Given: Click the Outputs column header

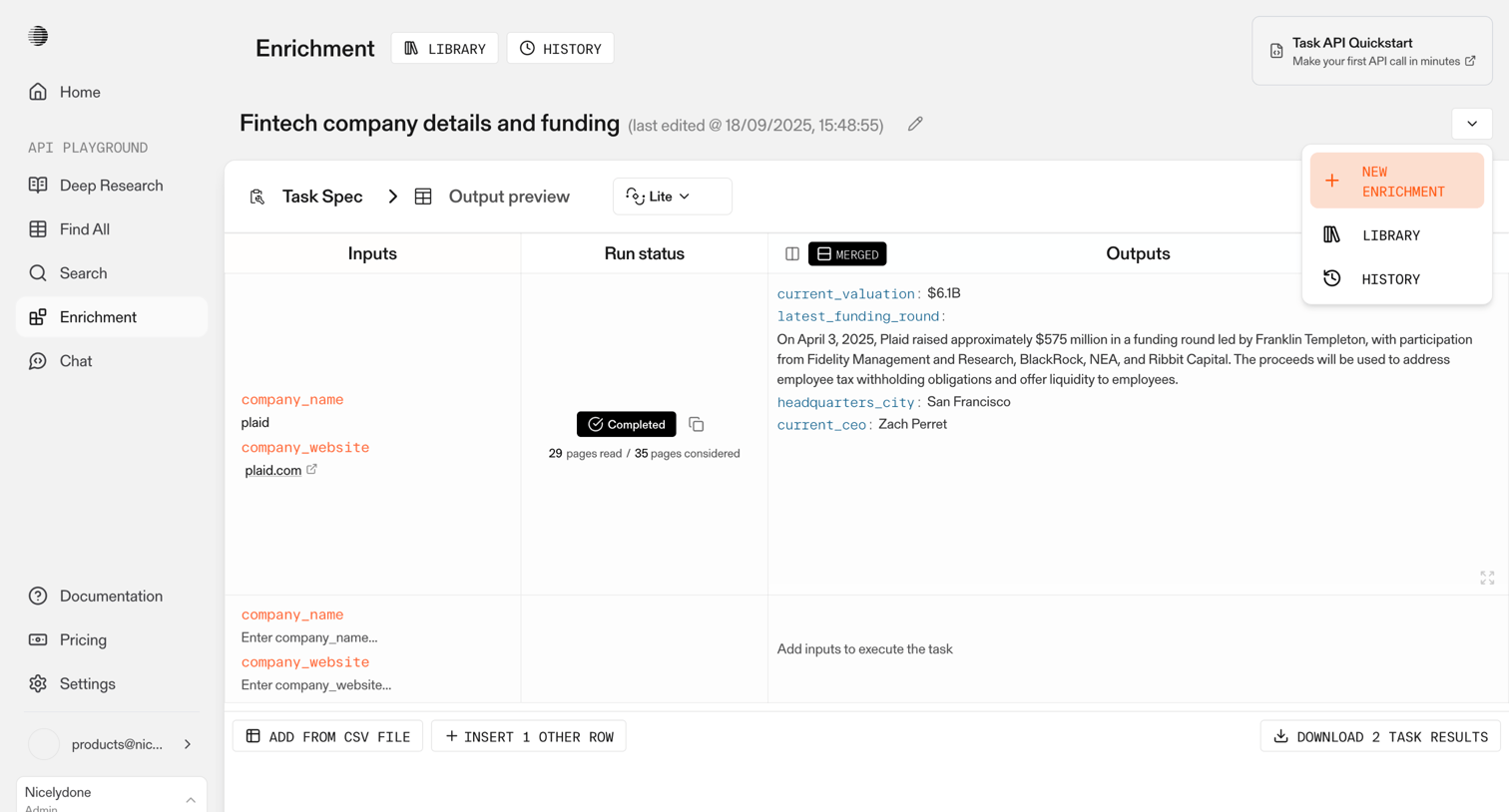Looking at the screenshot, I should click(x=1138, y=253).
